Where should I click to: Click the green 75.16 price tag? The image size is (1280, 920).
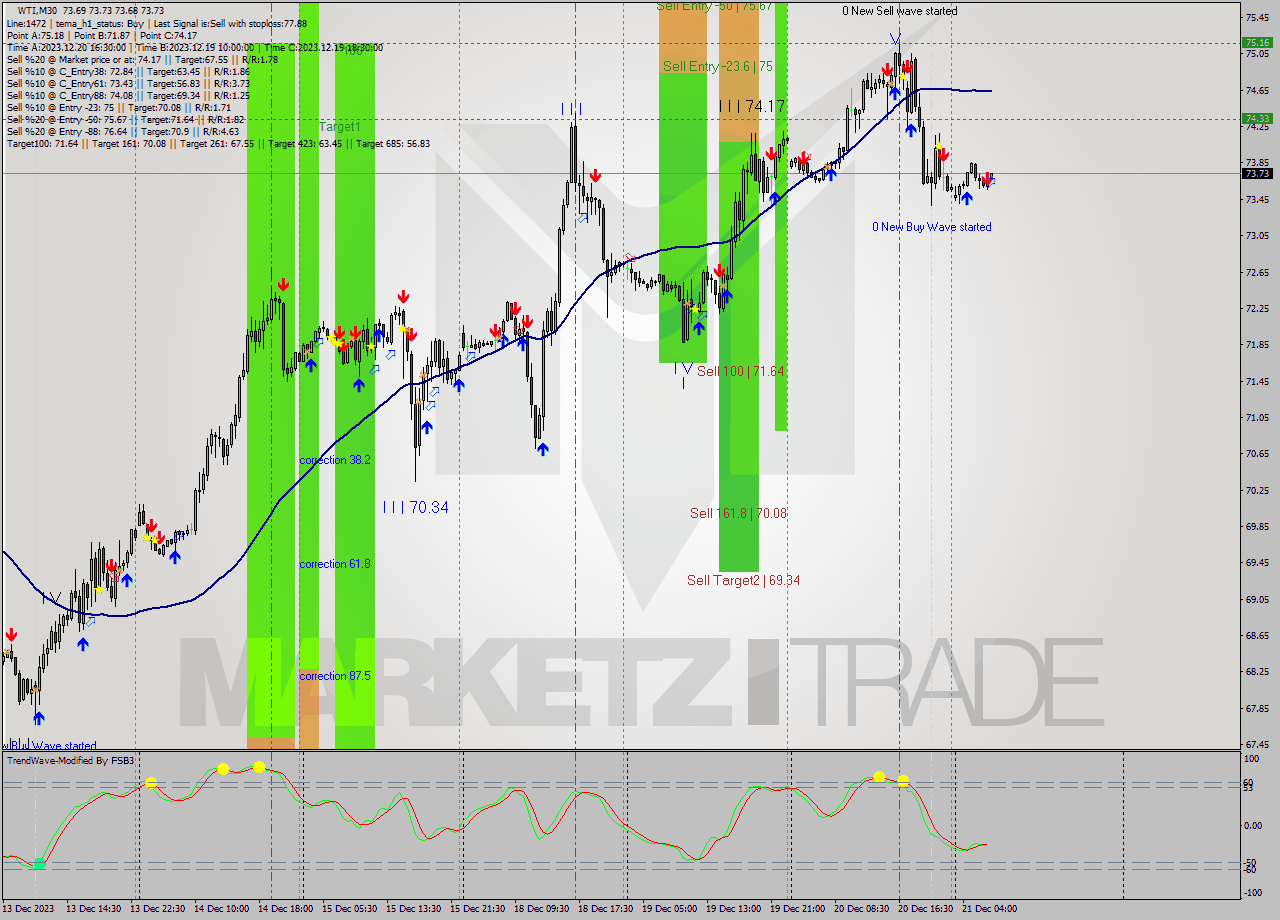click(x=1257, y=42)
